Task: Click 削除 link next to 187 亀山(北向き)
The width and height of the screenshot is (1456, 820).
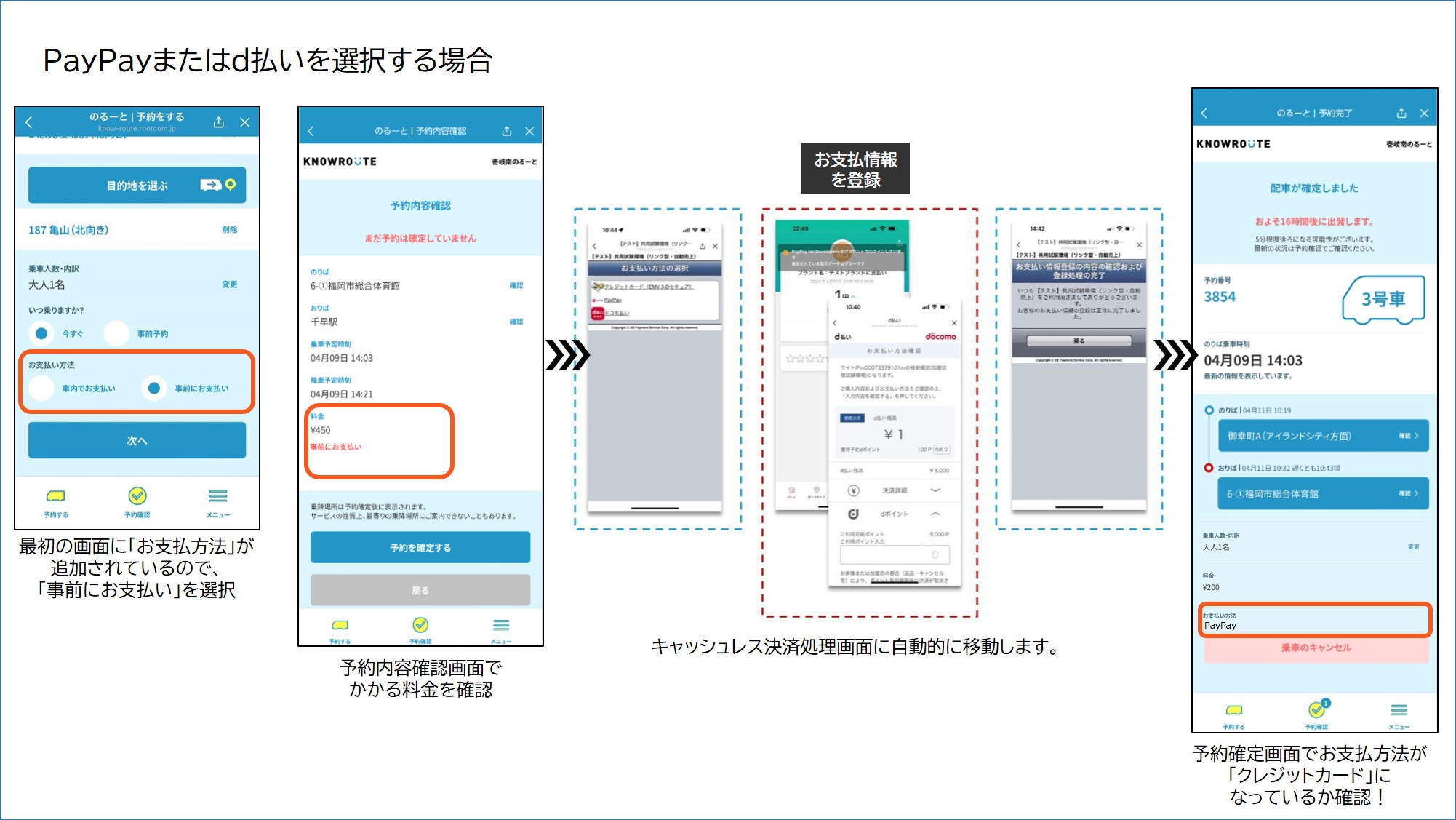Action: [230, 229]
